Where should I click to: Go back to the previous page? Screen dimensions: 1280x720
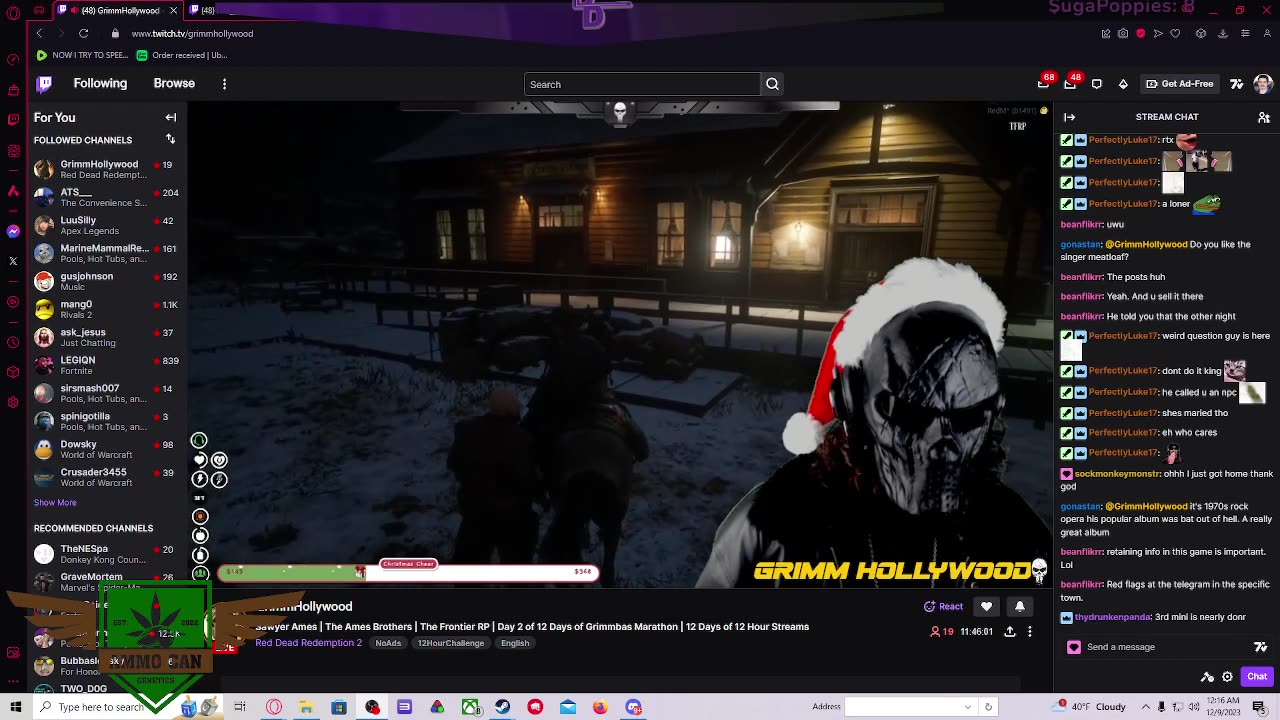[39, 33]
